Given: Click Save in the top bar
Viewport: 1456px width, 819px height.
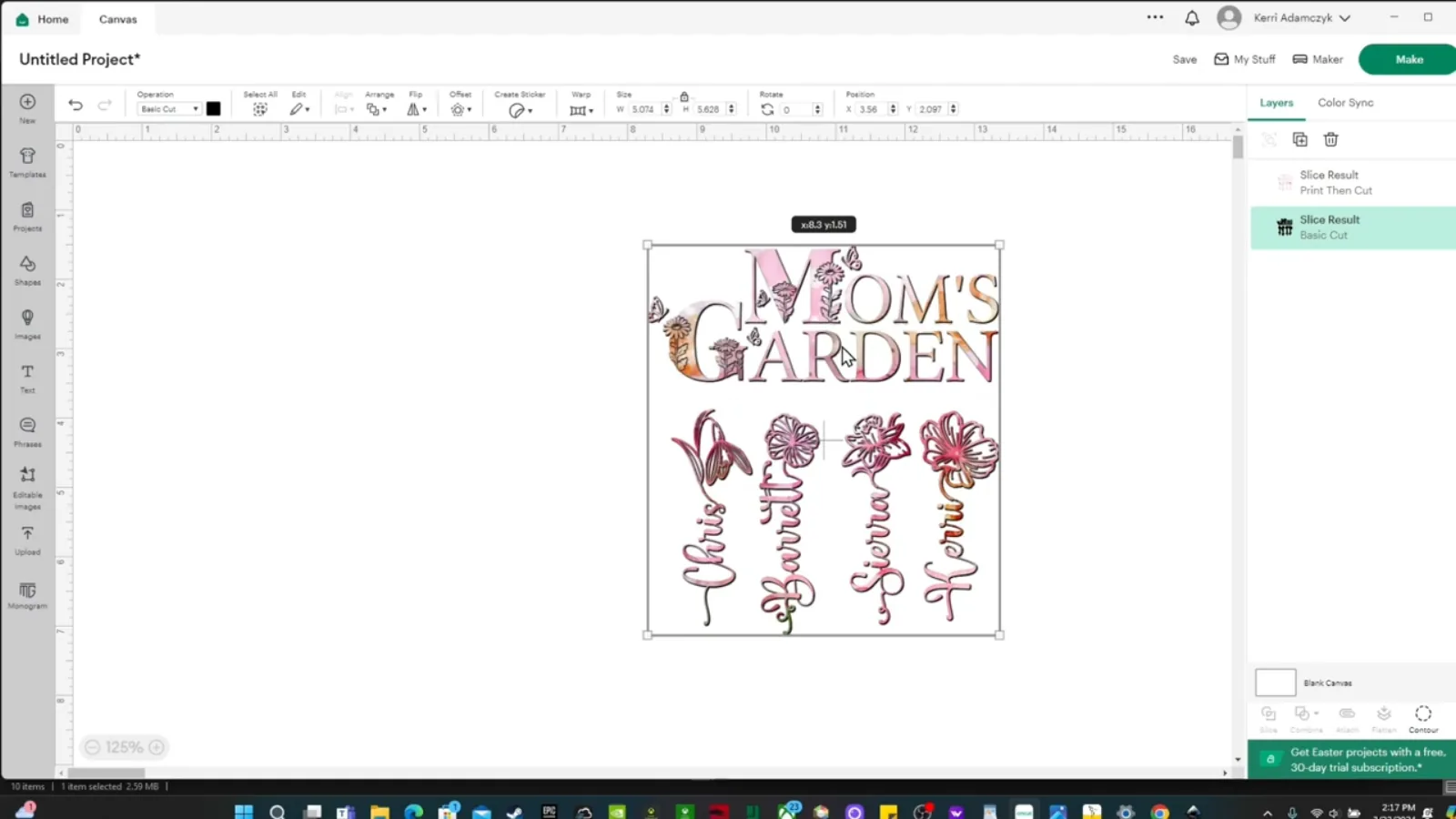Looking at the screenshot, I should coord(1184,59).
